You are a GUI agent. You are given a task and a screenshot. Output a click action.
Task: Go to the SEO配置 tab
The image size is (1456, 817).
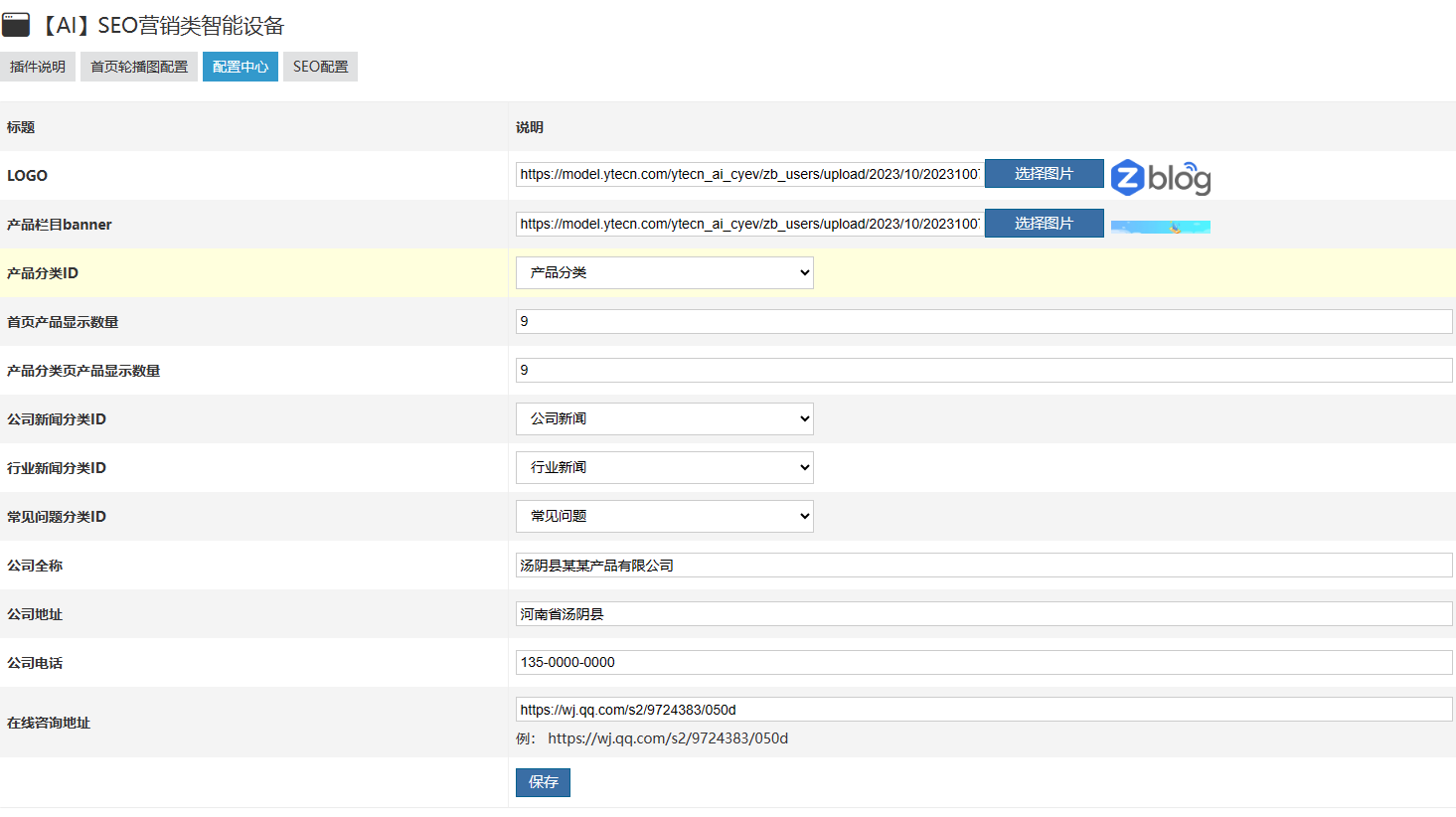click(x=320, y=67)
